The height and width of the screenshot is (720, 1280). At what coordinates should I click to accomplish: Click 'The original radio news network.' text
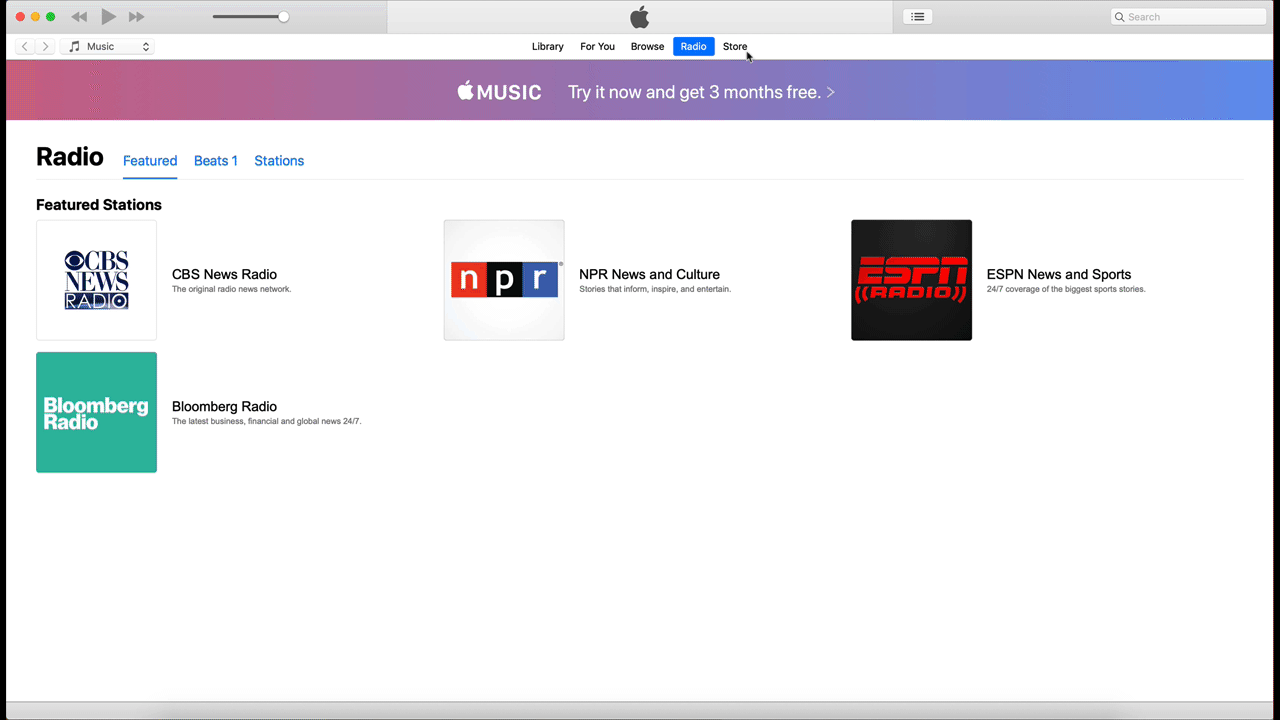point(231,290)
